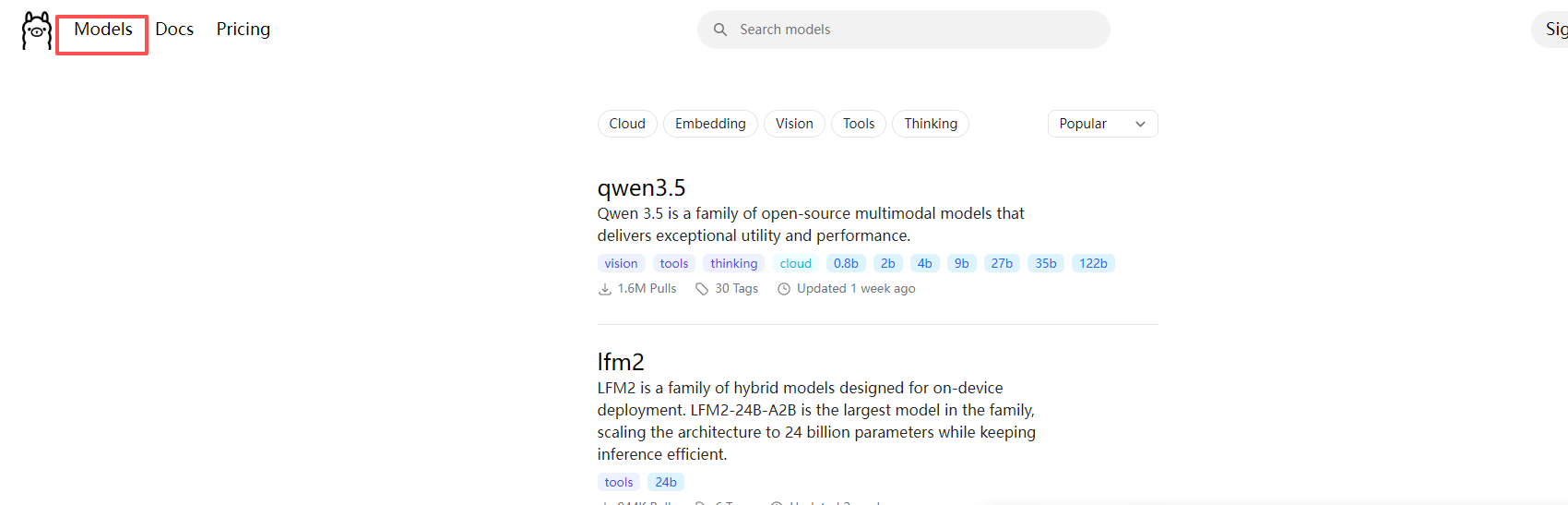Toggle the Thinking filter chip
Screen dimensions: 1568x505
[x=931, y=124]
